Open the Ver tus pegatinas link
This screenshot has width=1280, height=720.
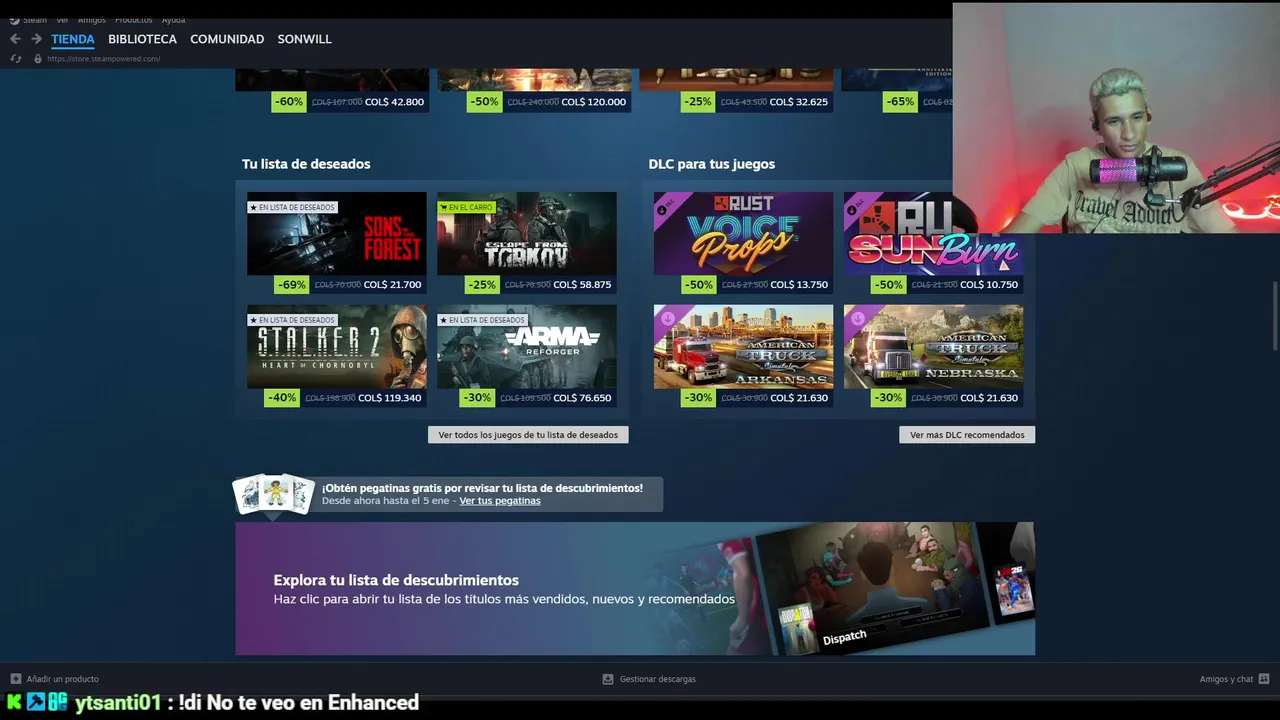(500, 501)
